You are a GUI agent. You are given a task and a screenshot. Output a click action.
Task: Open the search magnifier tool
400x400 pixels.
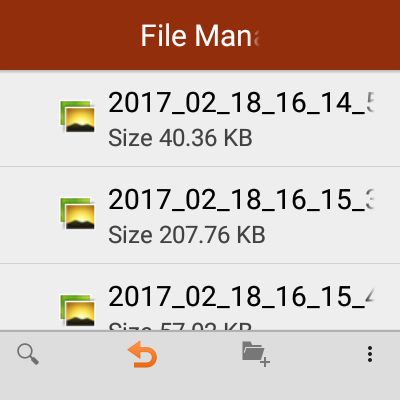click(28, 354)
